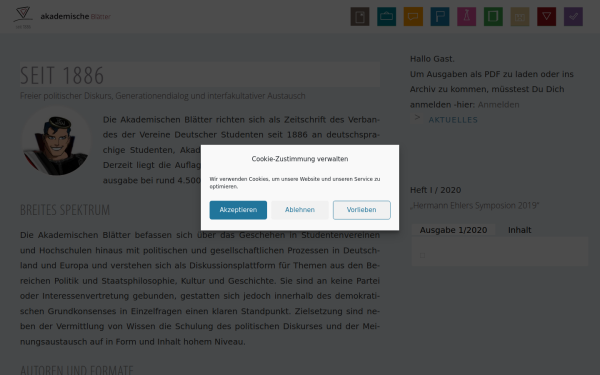Click the SEIT 1886 heading
The width and height of the screenshot is (600, 375).
click(62, 75)
